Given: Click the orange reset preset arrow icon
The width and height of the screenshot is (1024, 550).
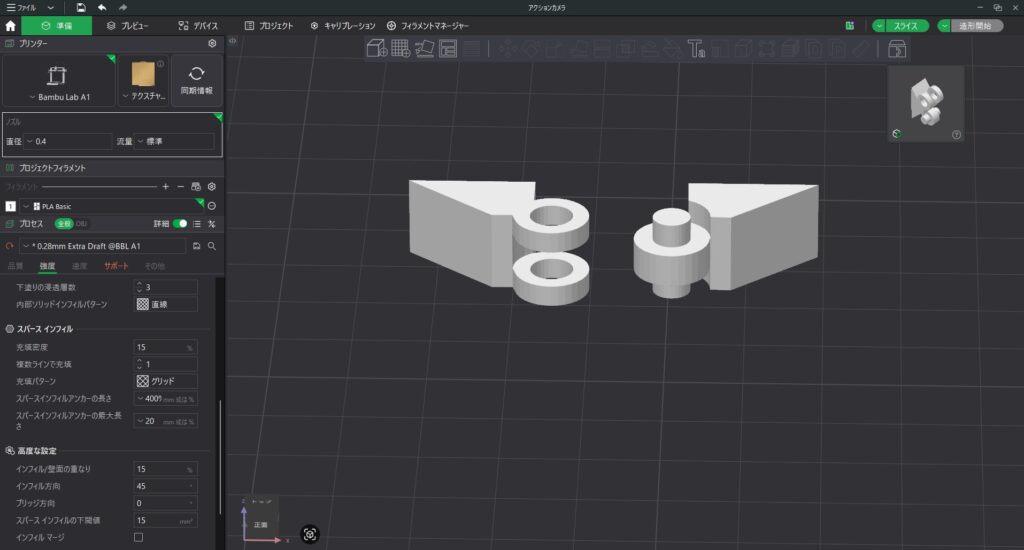Looking at the screenshot, I should pyautogui.click(x=9, y=246).
